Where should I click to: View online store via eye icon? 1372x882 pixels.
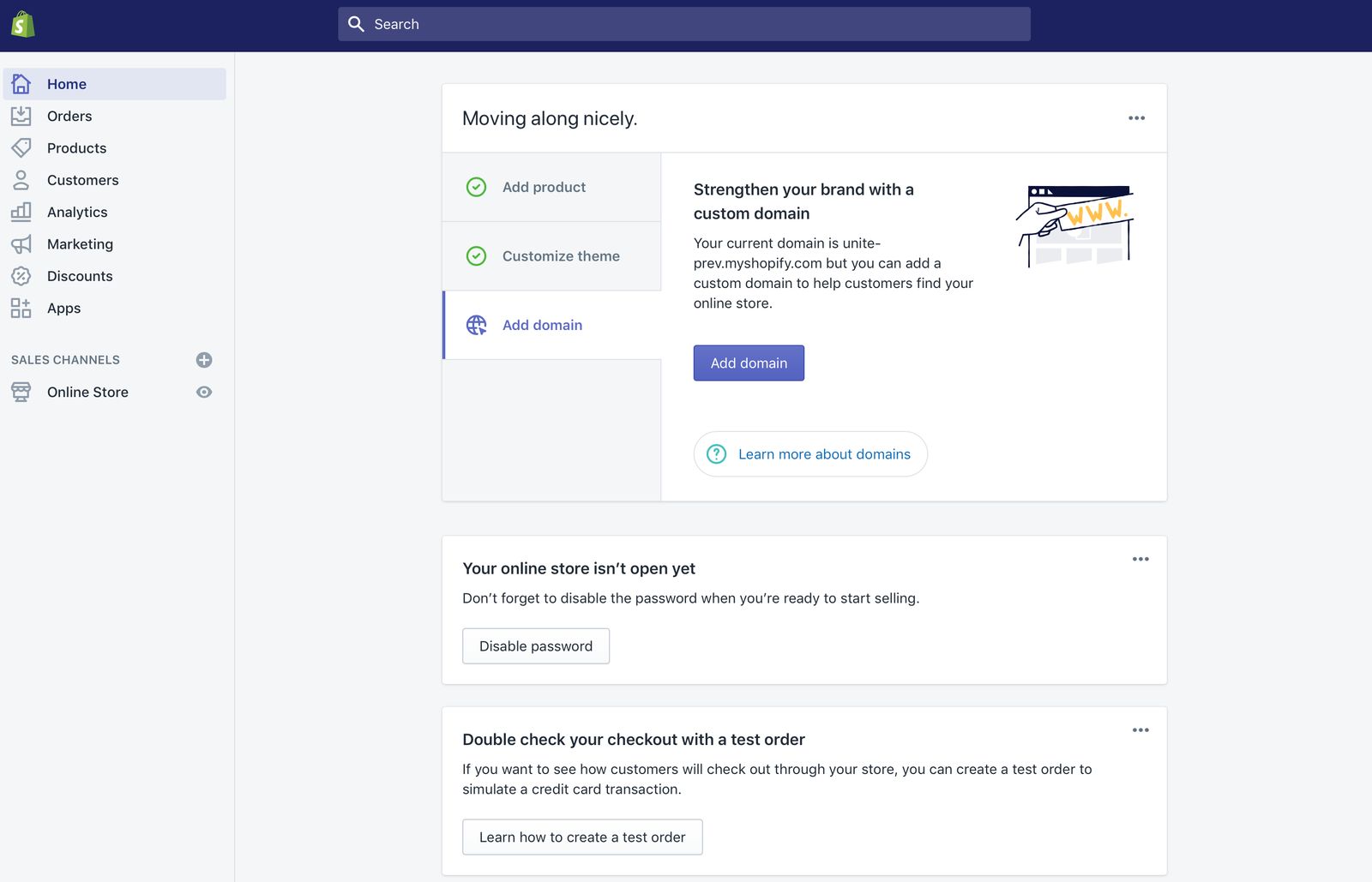coord(204,392)
